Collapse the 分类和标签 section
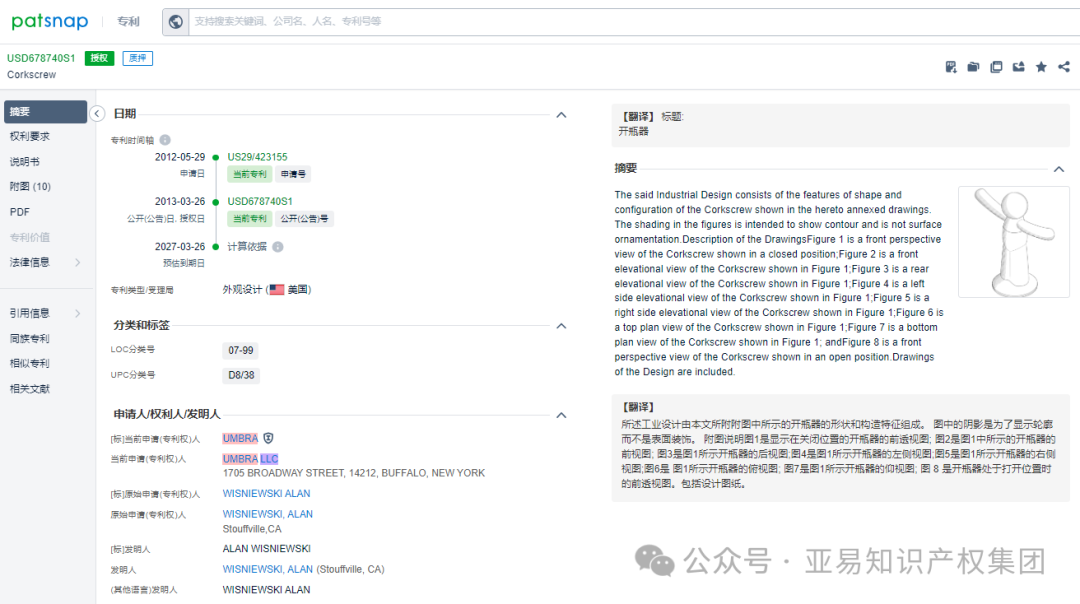The image size is (1080, 604). click(561, 326)
